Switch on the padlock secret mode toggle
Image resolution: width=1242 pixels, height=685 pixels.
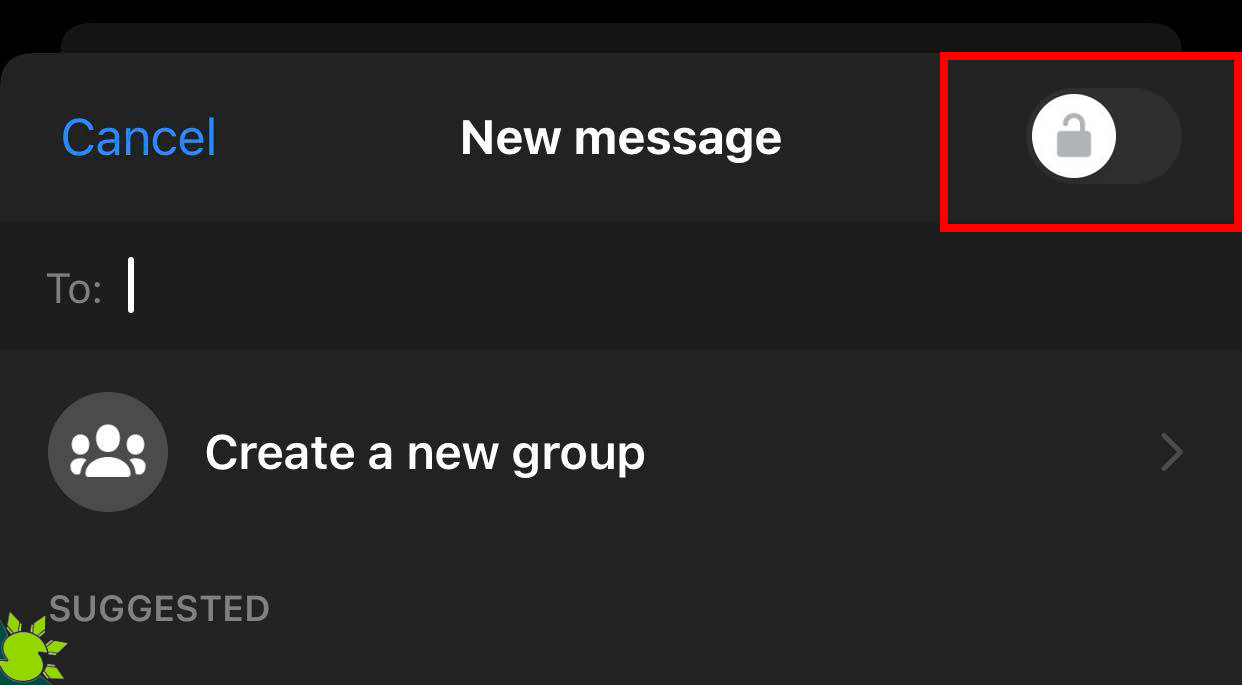tap(1104, 136)
